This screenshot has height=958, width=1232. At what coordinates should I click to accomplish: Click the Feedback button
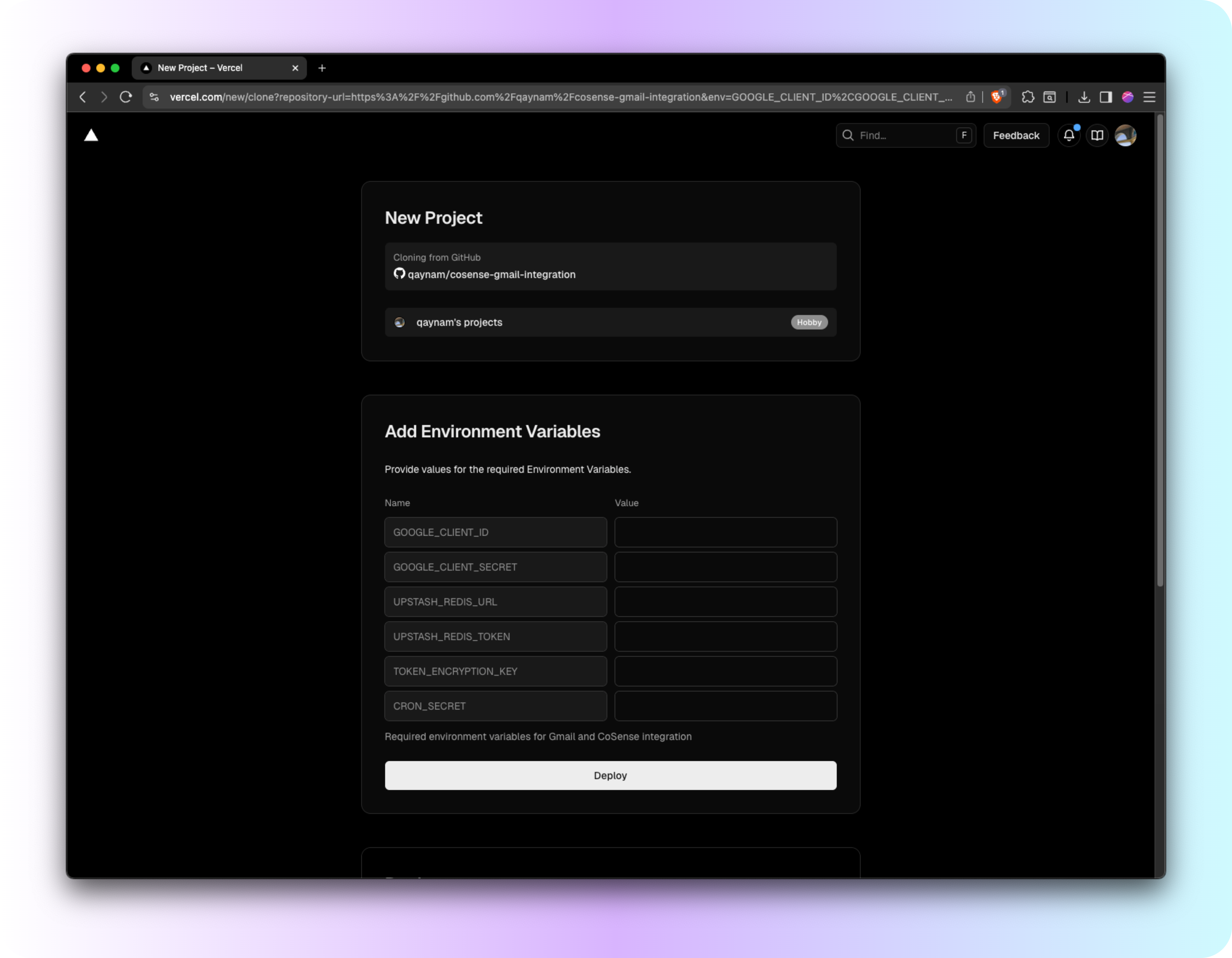[x=1016, y=135]
